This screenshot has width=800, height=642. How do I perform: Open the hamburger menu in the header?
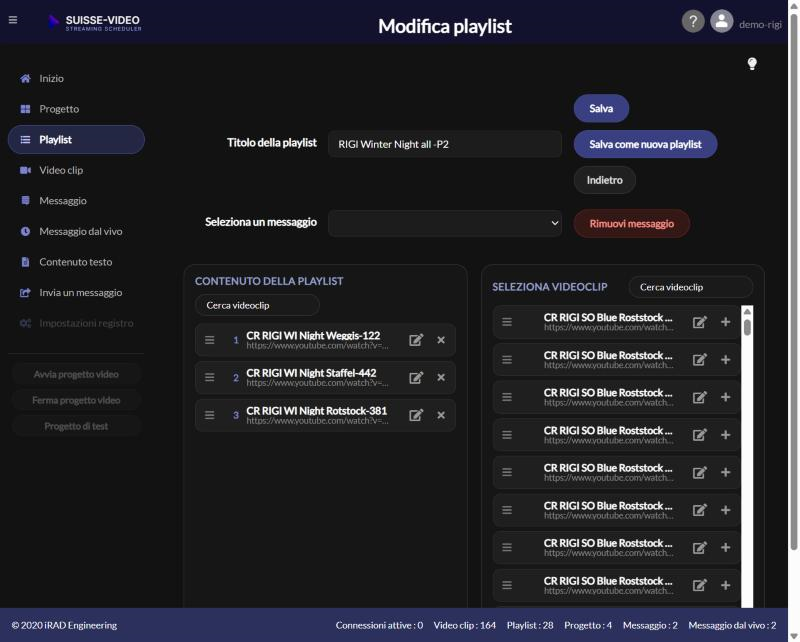[x=13, y=20]
